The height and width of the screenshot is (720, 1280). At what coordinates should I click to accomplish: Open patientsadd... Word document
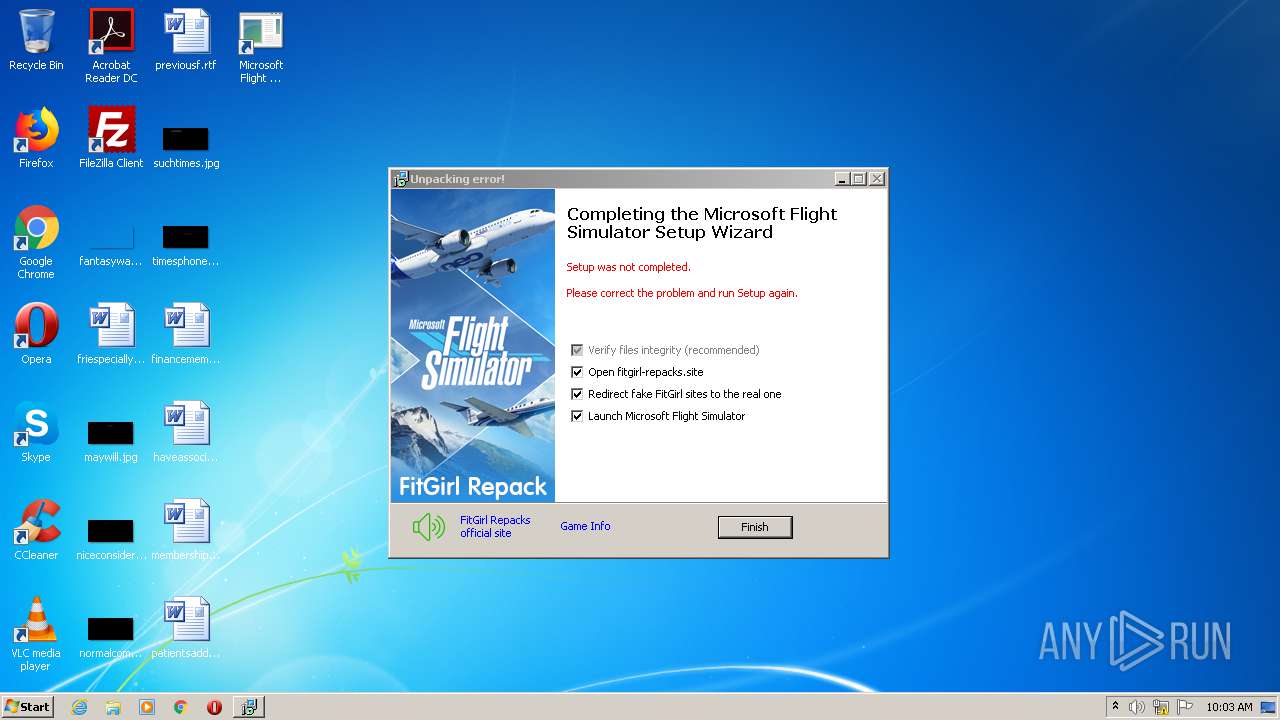tap(186, 628)
